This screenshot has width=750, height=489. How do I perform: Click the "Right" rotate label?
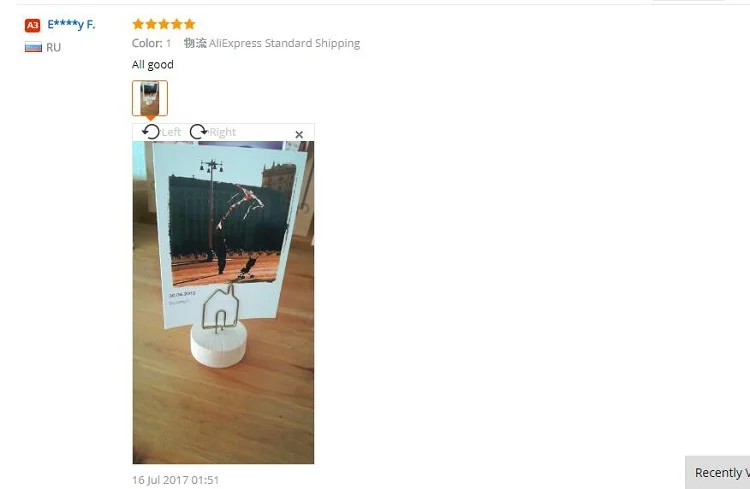(x=222, y=132)
